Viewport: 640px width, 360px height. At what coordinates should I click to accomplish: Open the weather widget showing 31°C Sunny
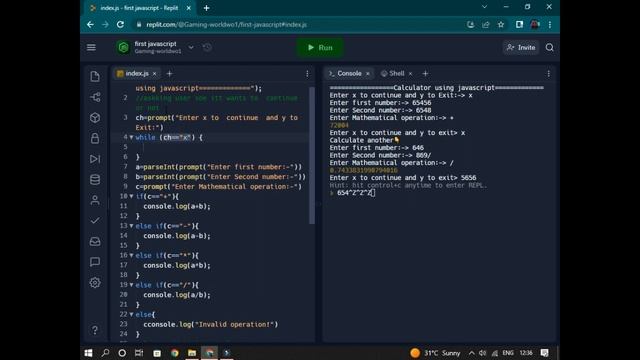[x=435, y=353]
